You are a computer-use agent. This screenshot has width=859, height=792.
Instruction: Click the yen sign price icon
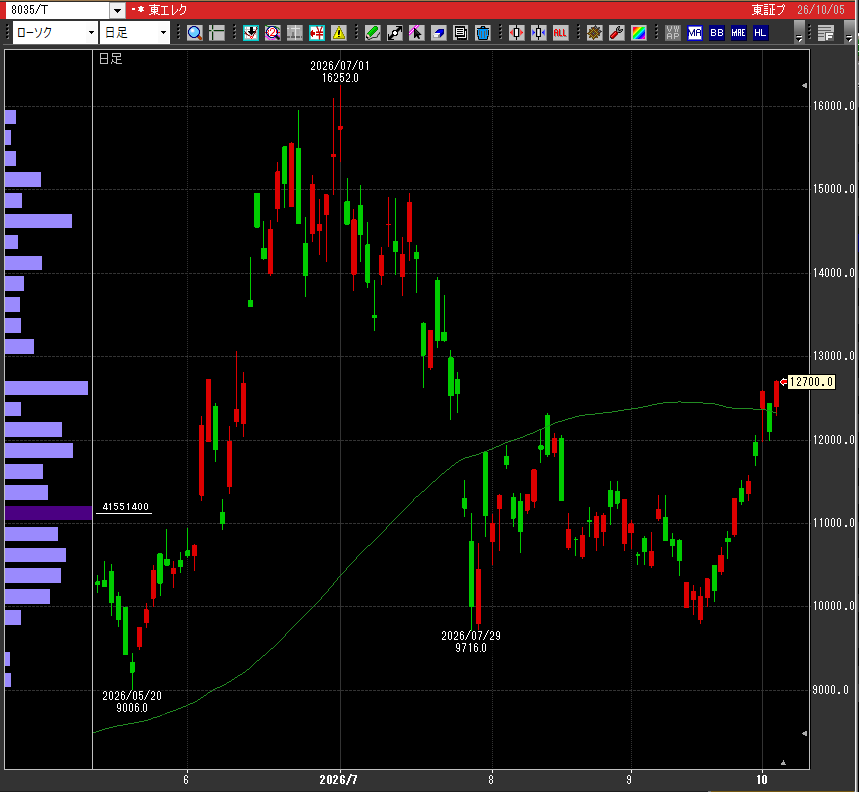pos(317,33)
